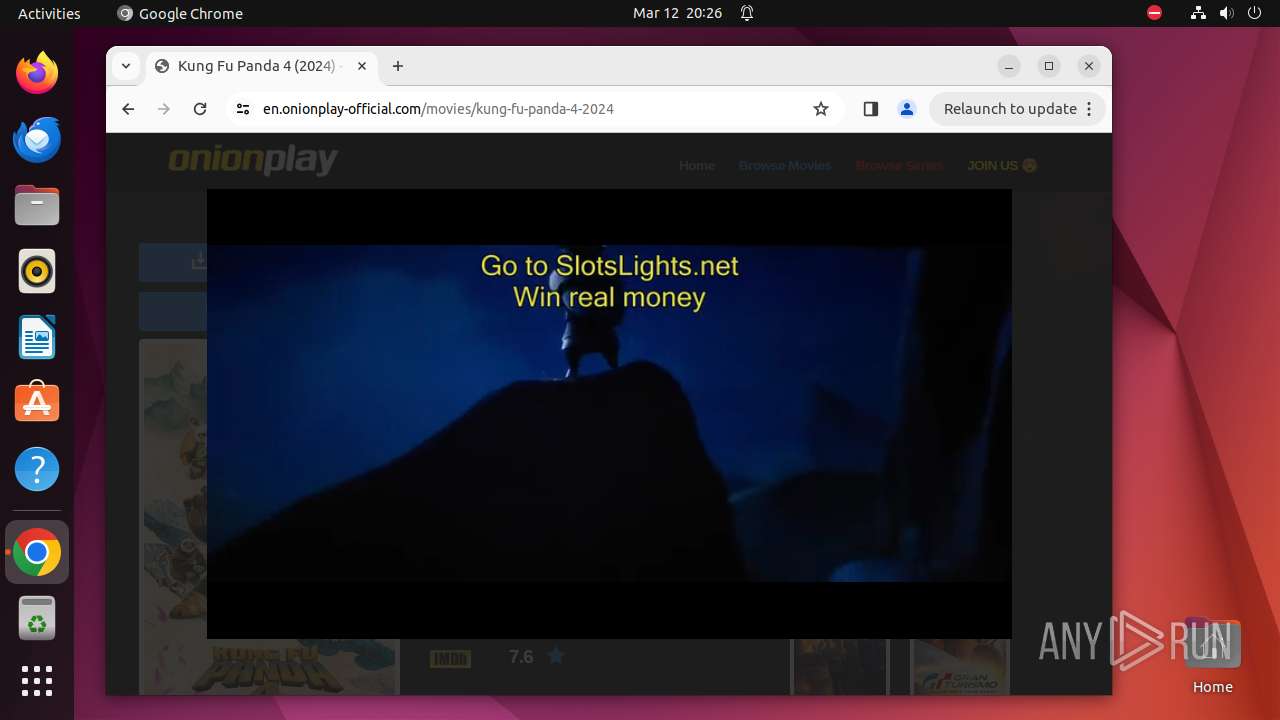The image size is (1280, 720).
Task: Open the Google Chrome app menu in top bar
Action: [180, 13]
